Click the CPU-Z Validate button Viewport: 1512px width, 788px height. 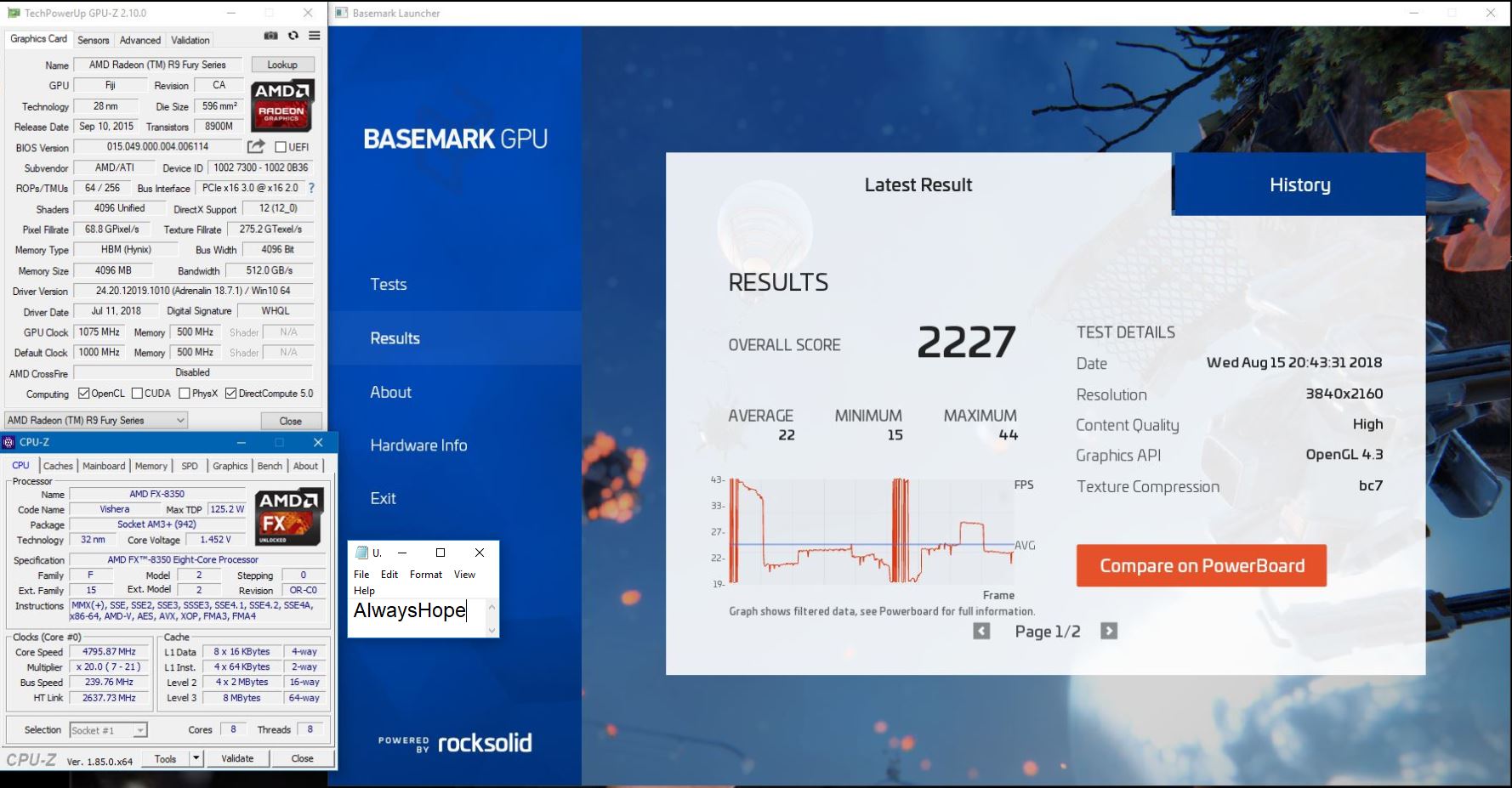(x=237, y=758)
